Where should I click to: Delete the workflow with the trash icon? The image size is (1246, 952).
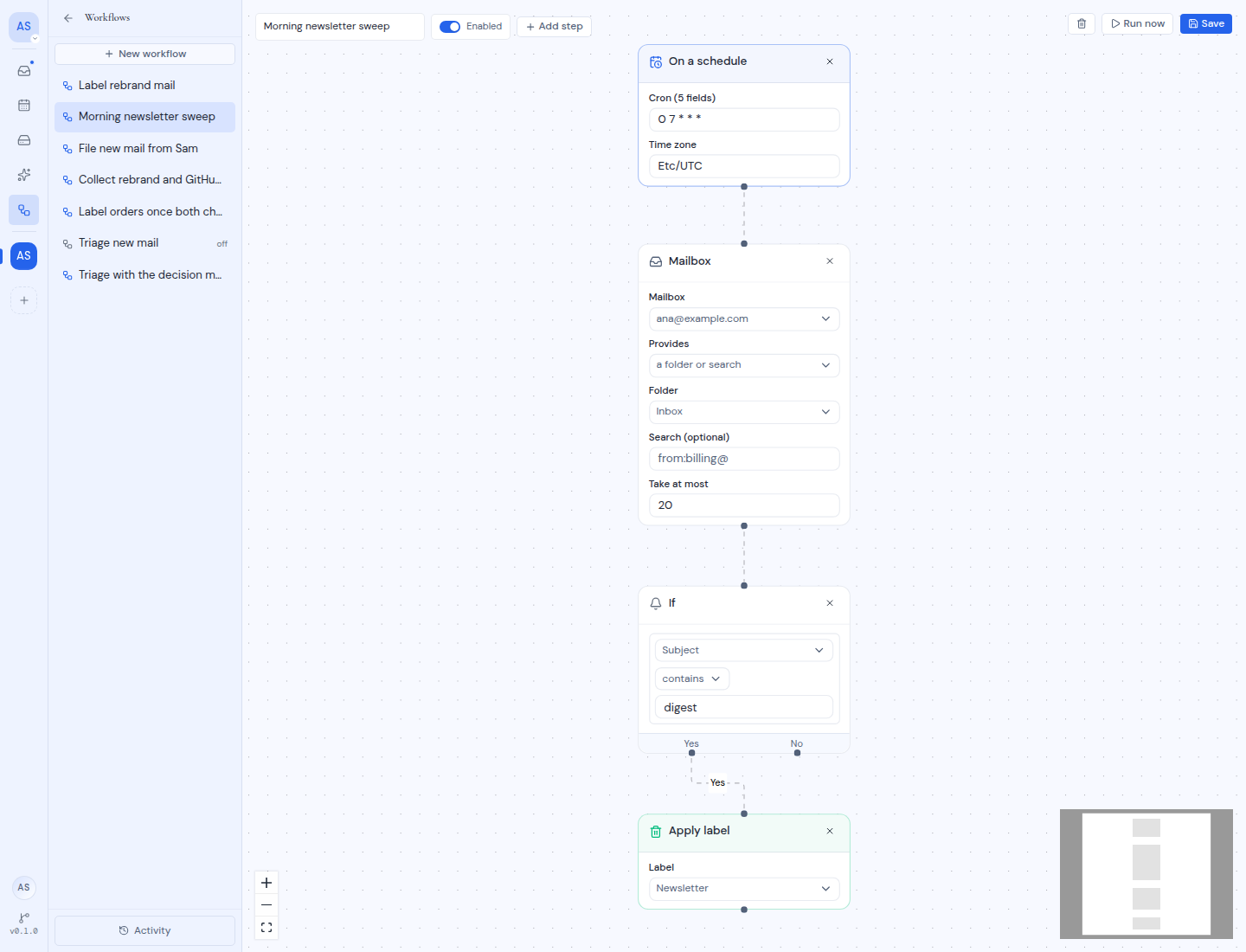pos(1082,23)
